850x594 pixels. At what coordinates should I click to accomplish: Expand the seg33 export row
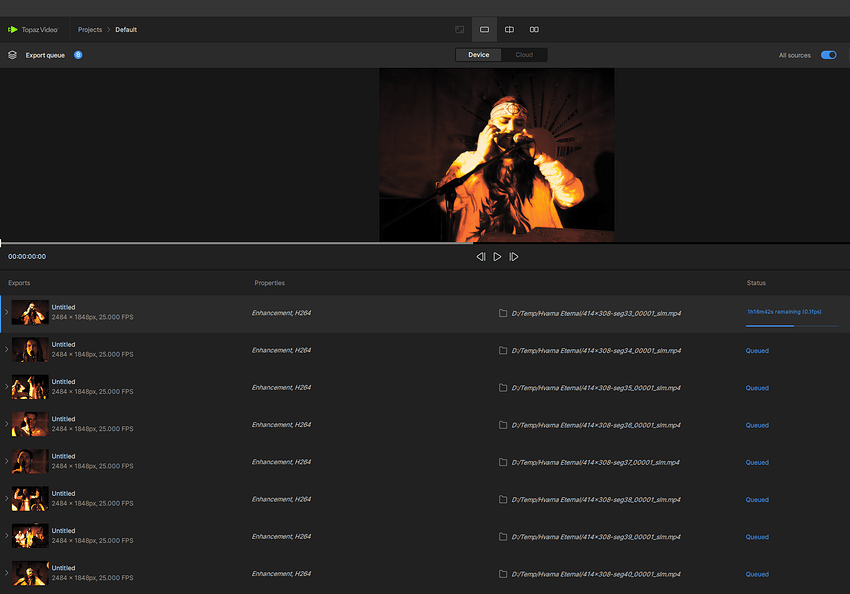point(7,312)
